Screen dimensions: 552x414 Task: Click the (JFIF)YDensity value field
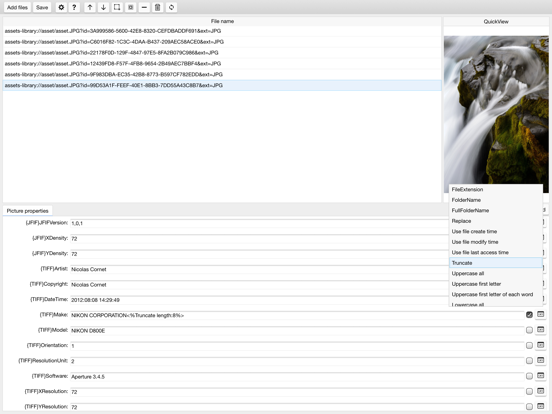(x=259, y=254)
